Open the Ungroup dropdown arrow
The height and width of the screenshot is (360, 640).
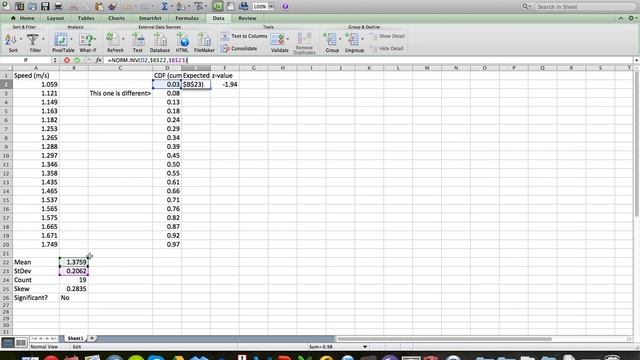click(362, 40)
